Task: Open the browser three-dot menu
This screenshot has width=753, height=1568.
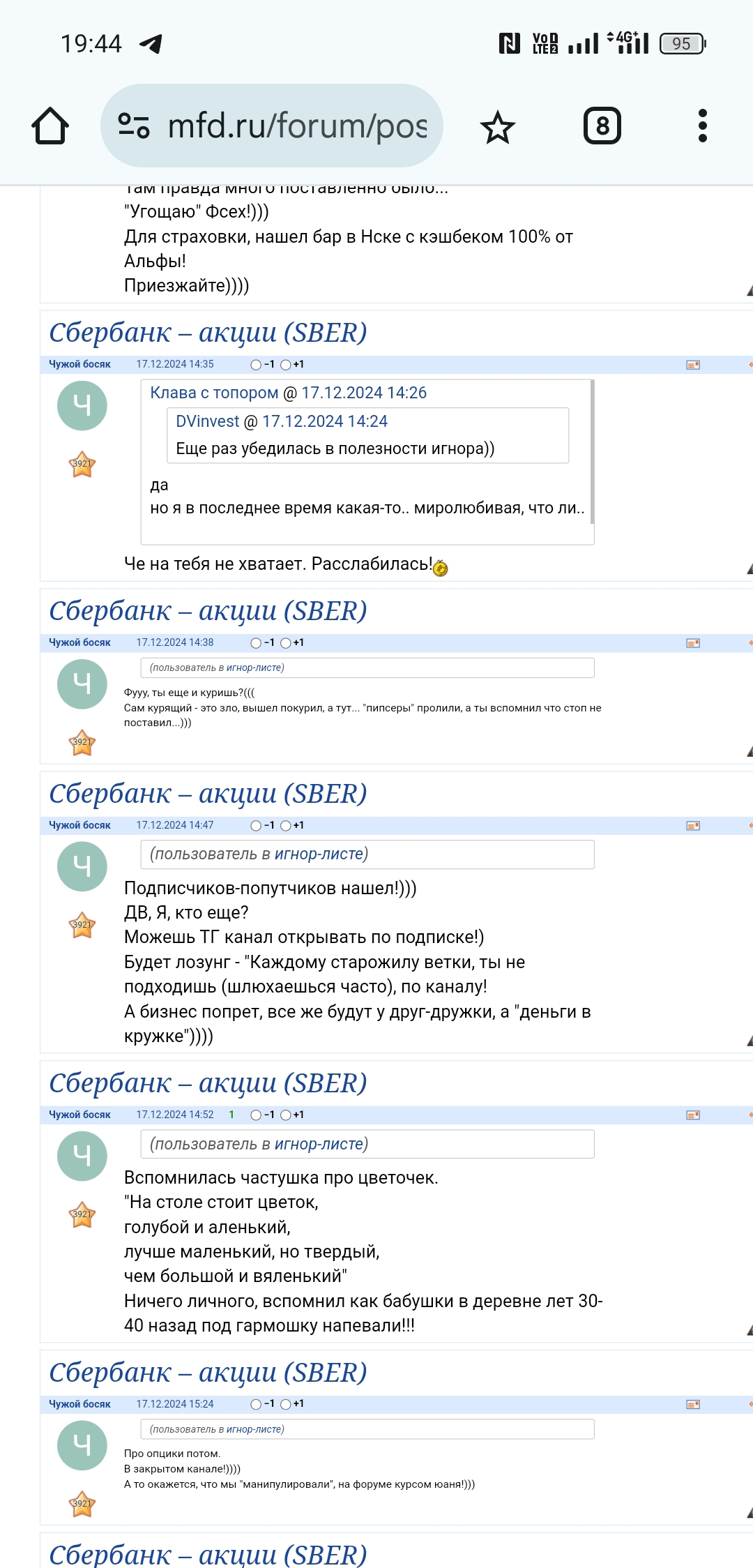Action: tap(702, 126)
